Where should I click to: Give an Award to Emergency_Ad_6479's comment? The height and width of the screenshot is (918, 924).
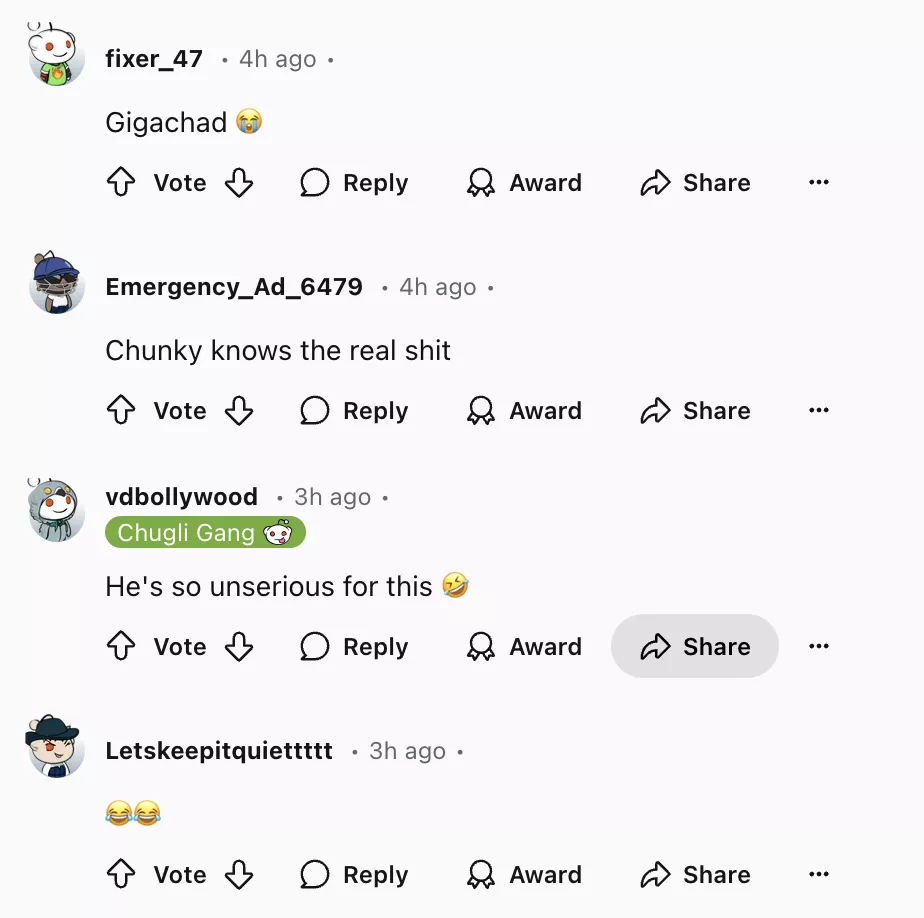click(524, 410)
